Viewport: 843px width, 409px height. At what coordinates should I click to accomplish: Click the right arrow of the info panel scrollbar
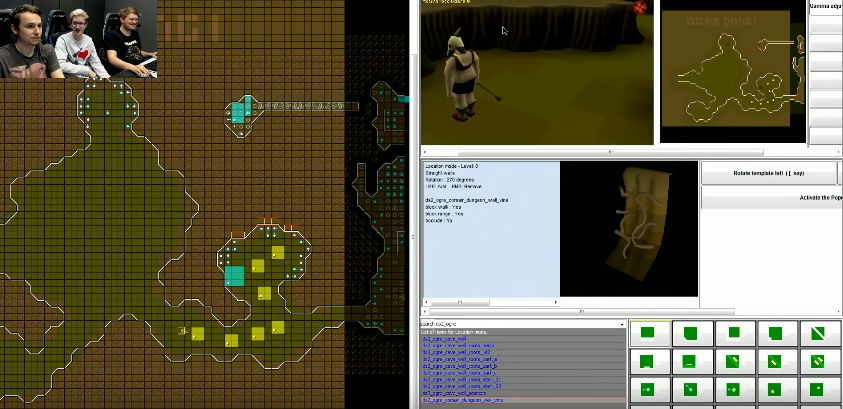[x=556, y=303]
